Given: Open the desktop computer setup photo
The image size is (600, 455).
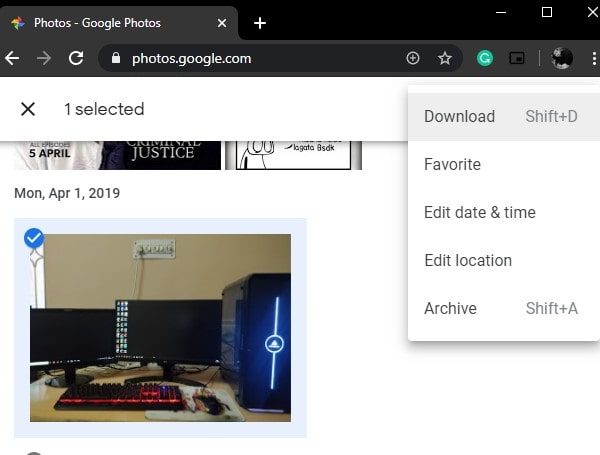Looking at the screenshot, I should pos(160,328).
